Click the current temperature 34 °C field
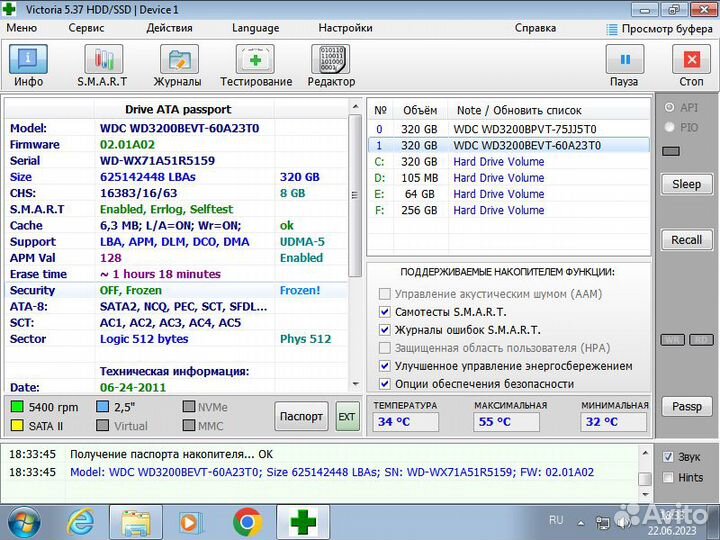720x540 pixels. [406, 422]
